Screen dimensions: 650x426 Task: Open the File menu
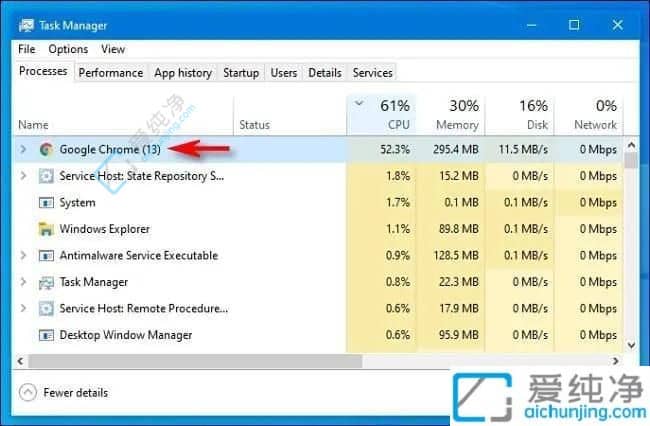click(x=27, y=49)
